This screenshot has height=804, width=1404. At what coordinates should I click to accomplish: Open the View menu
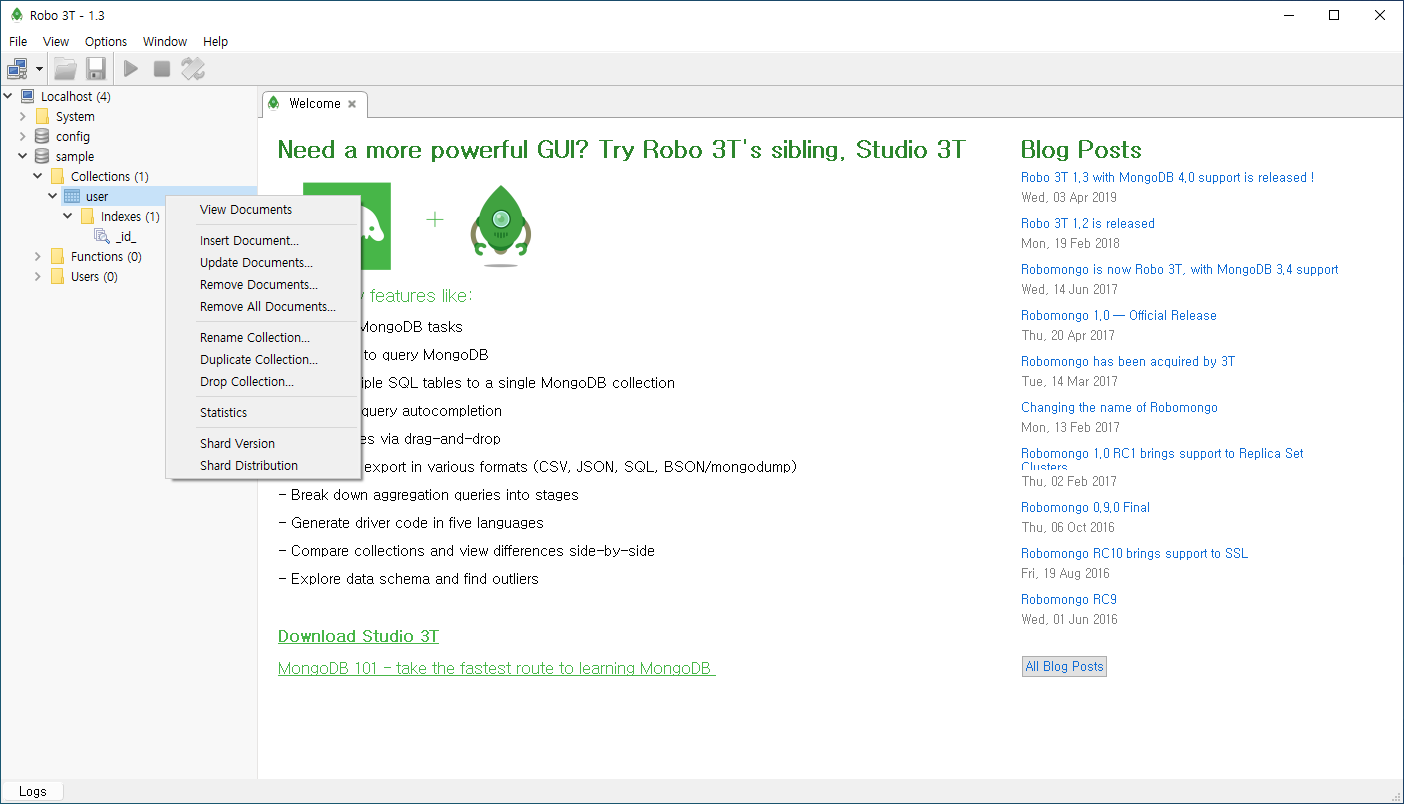[56, 41]
